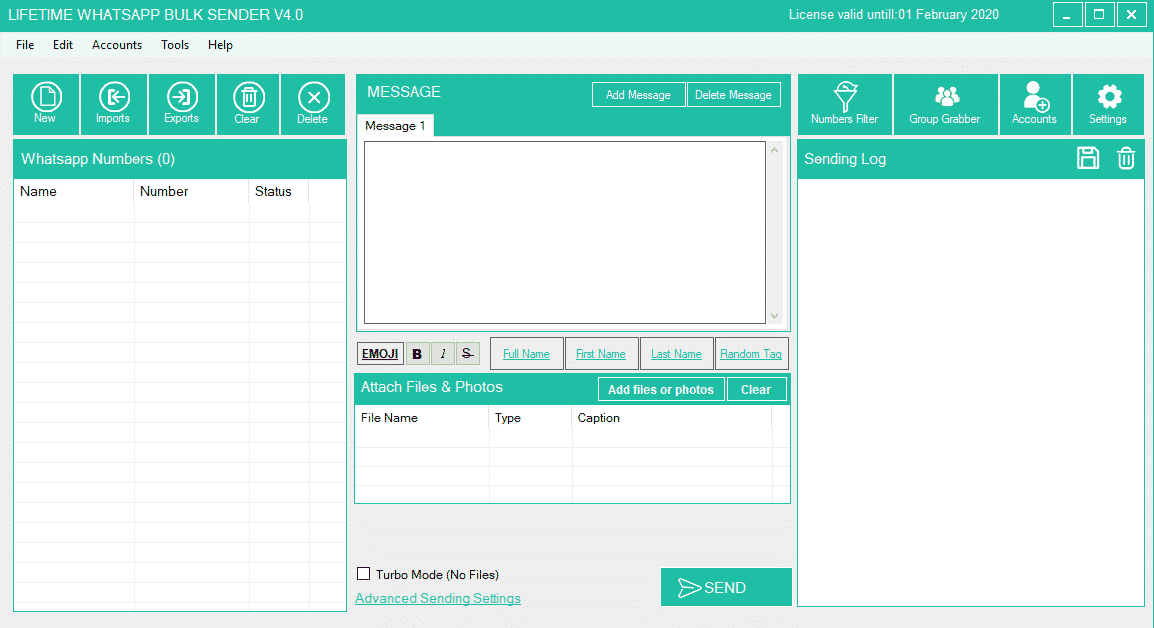
Task: Open the EMOJI picker
Action: 379,353
